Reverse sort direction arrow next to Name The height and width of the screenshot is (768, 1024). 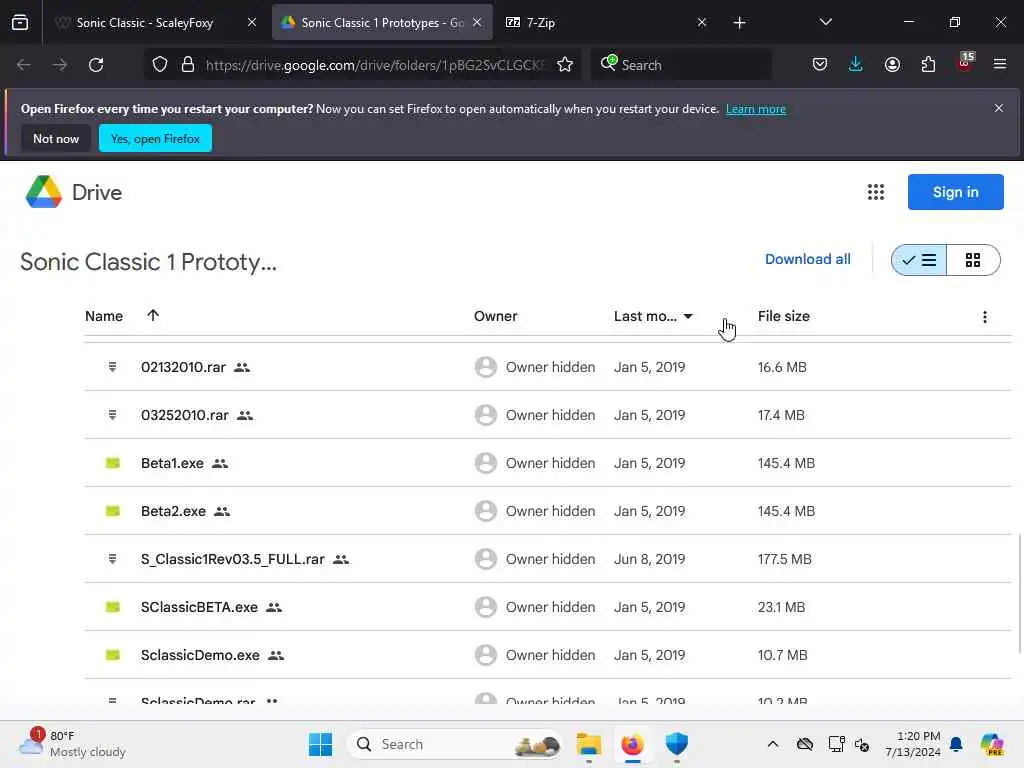point(153,315)
